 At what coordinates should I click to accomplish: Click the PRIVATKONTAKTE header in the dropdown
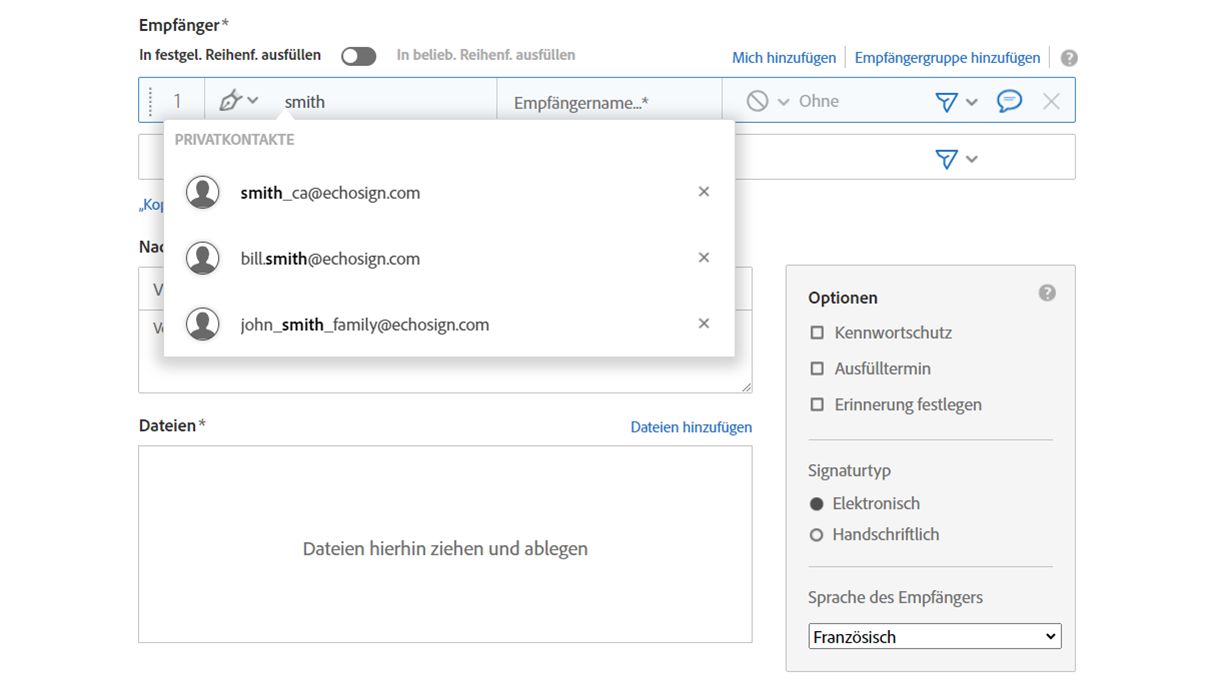coord(234,140)
